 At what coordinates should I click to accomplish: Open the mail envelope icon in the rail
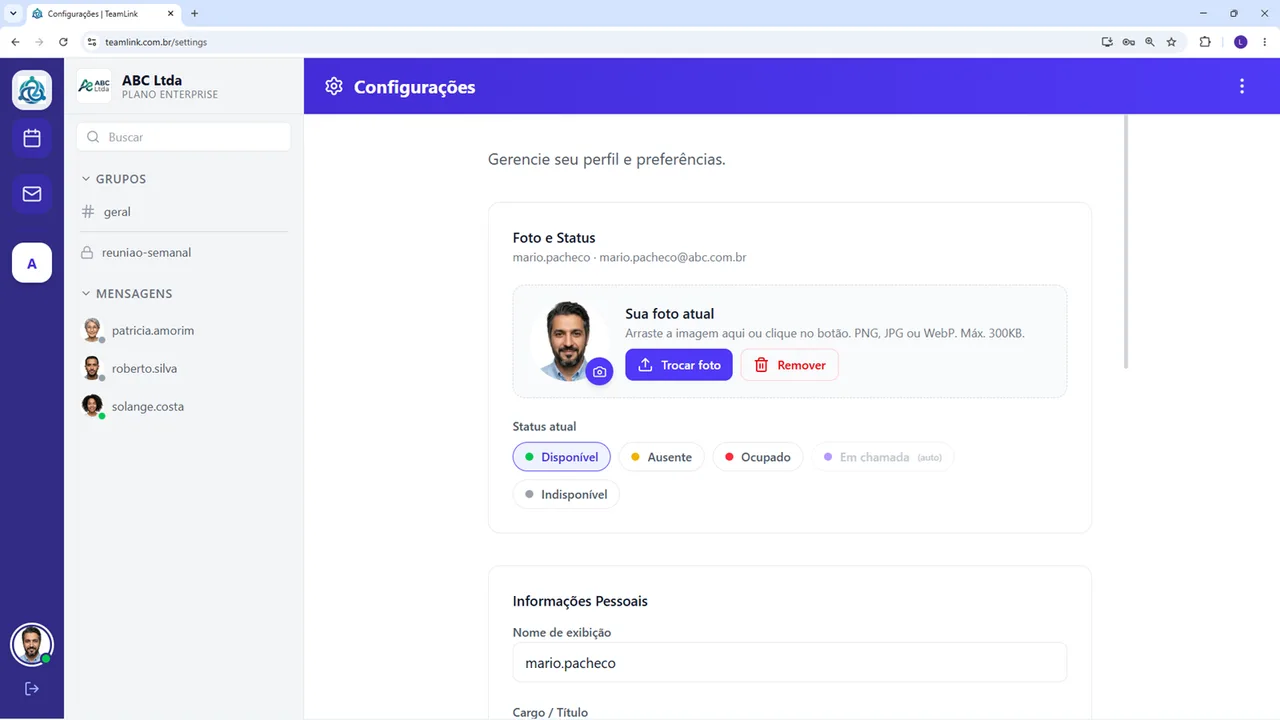[x=32, y=194]
